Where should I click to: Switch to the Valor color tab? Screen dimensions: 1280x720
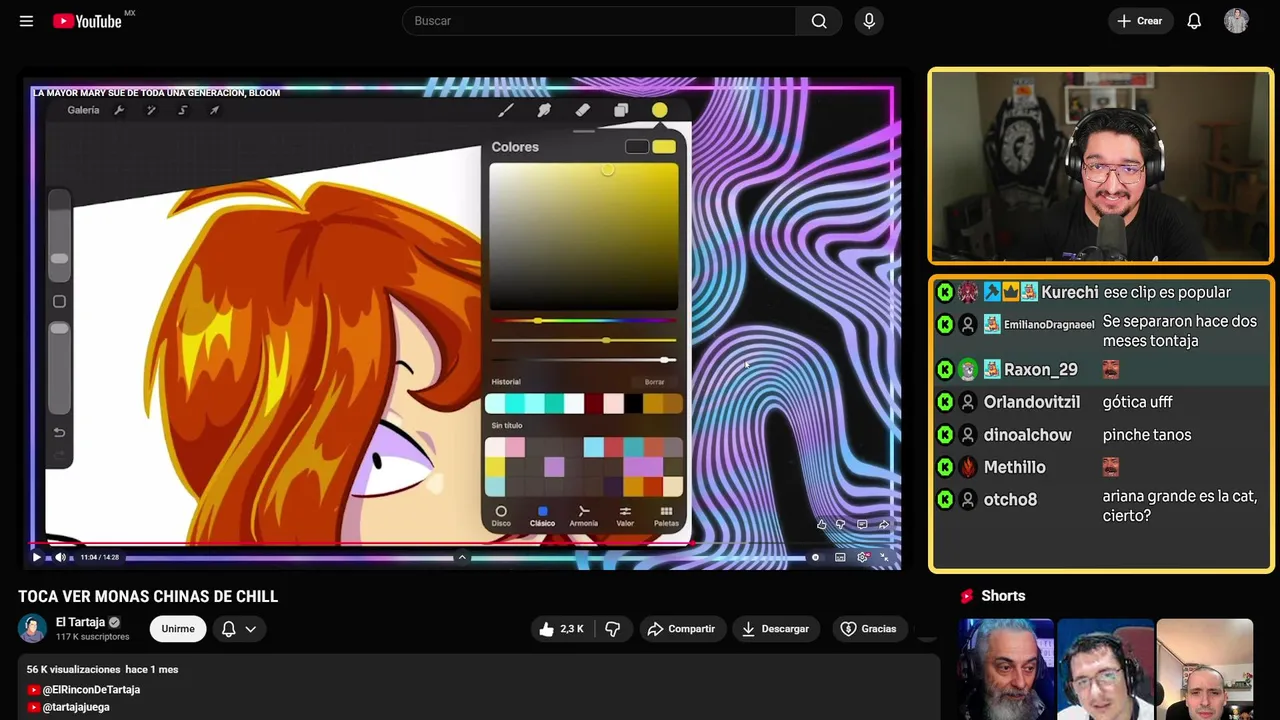[x=625, y=516]
